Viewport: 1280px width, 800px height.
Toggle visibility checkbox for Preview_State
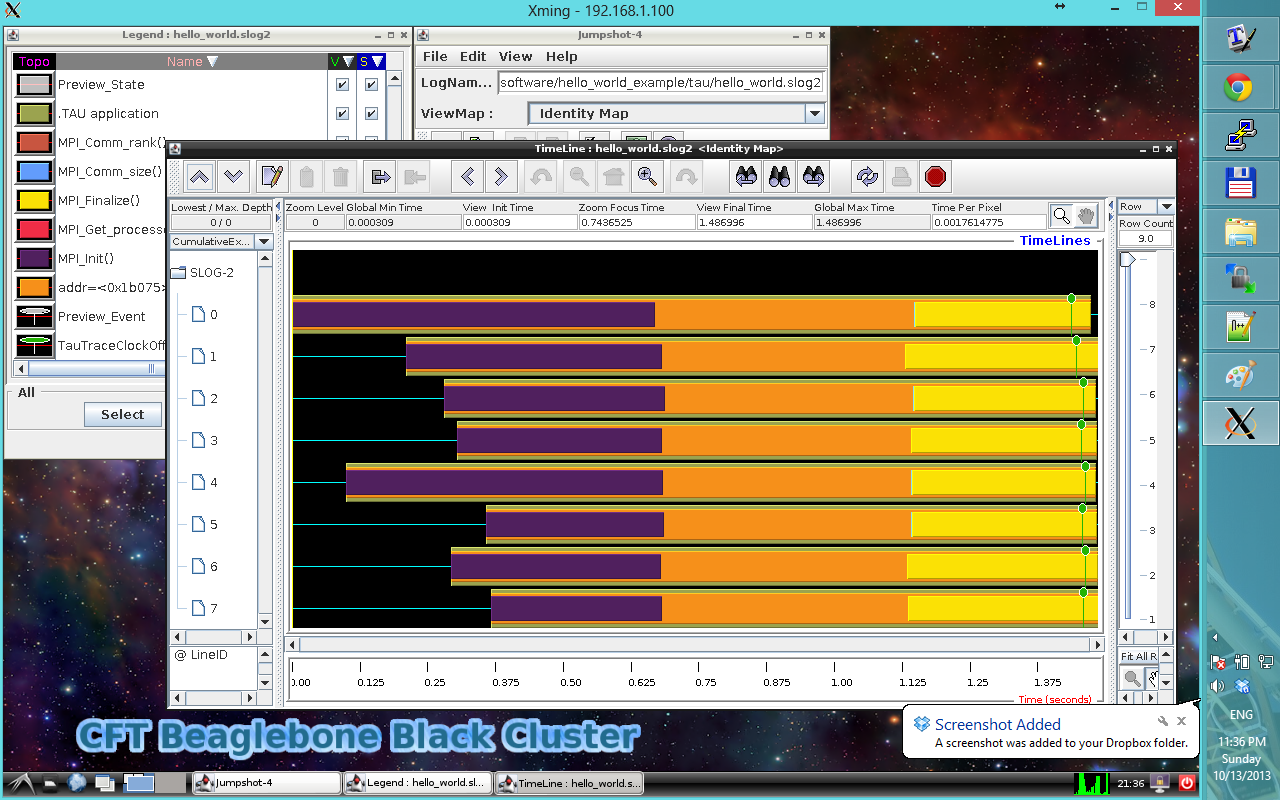click(343, 85)
